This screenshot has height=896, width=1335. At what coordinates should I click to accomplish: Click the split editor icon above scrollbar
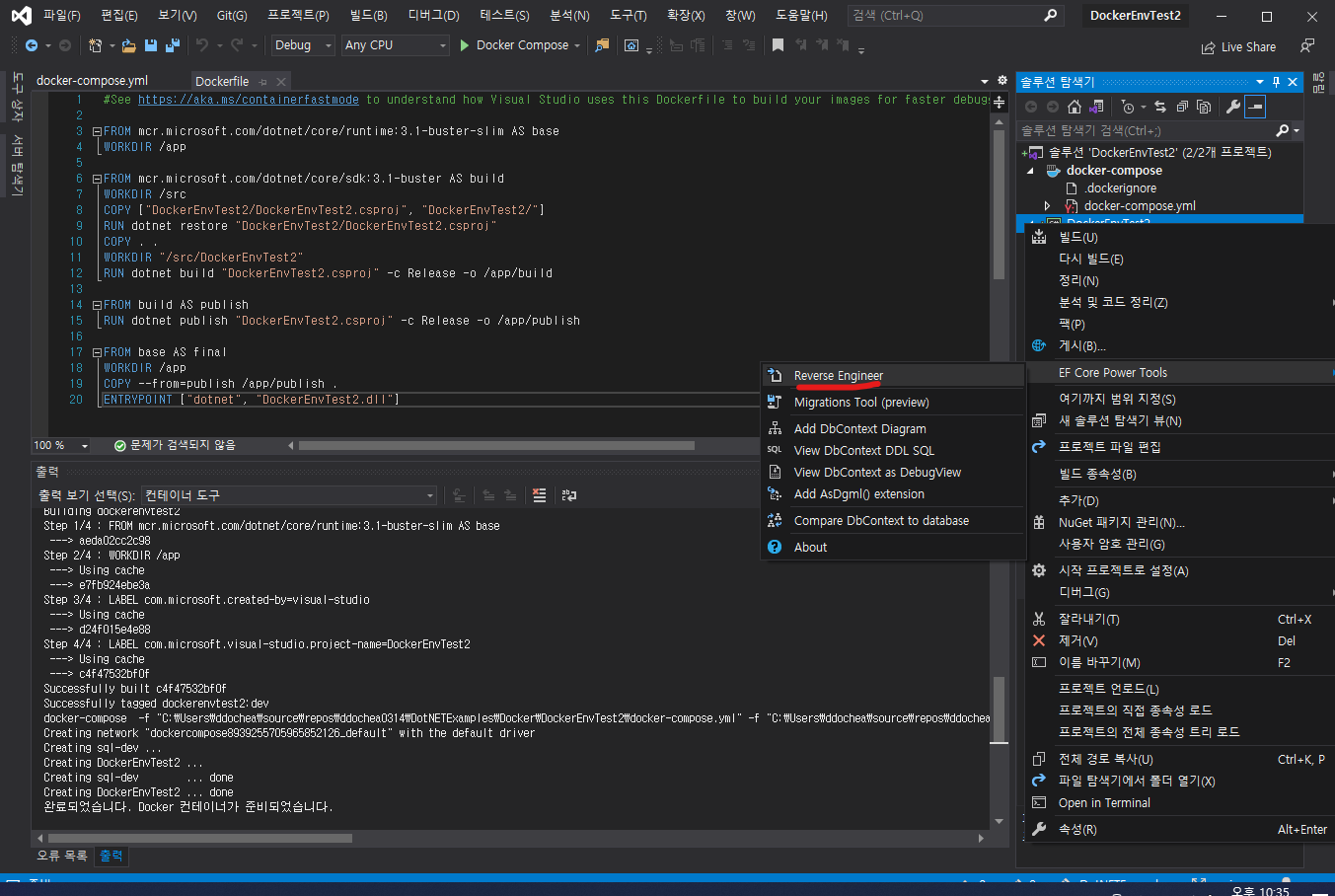(x=999, y=103)
